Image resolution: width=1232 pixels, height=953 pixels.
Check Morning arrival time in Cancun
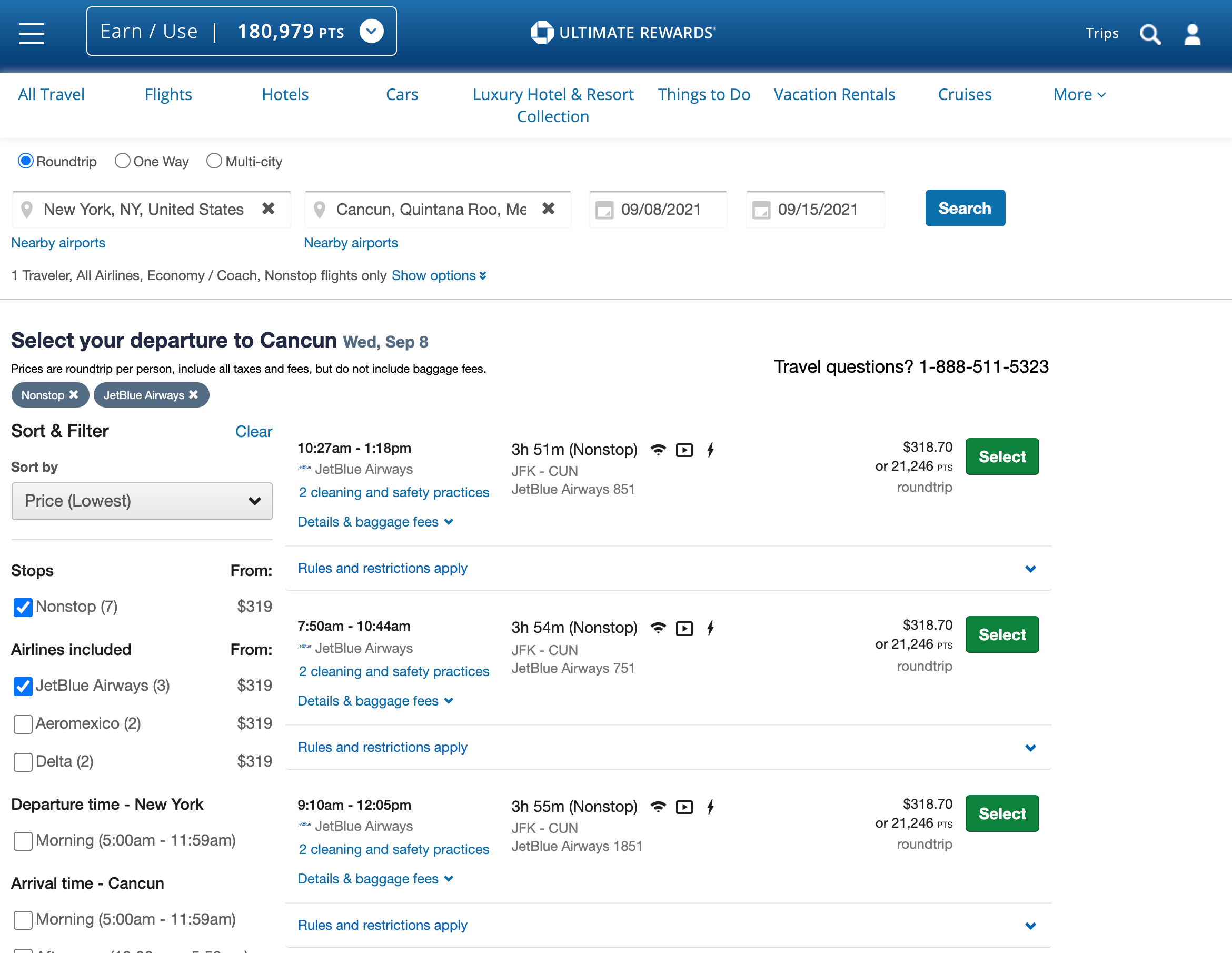(x=23, y=920)
